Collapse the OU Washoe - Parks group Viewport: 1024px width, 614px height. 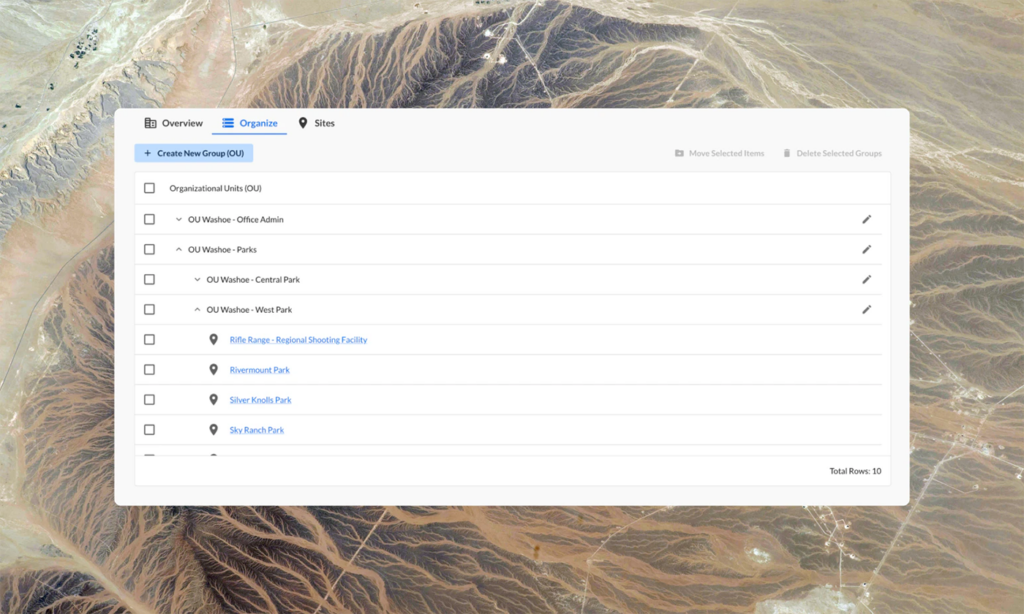click(x=179, y=249)
